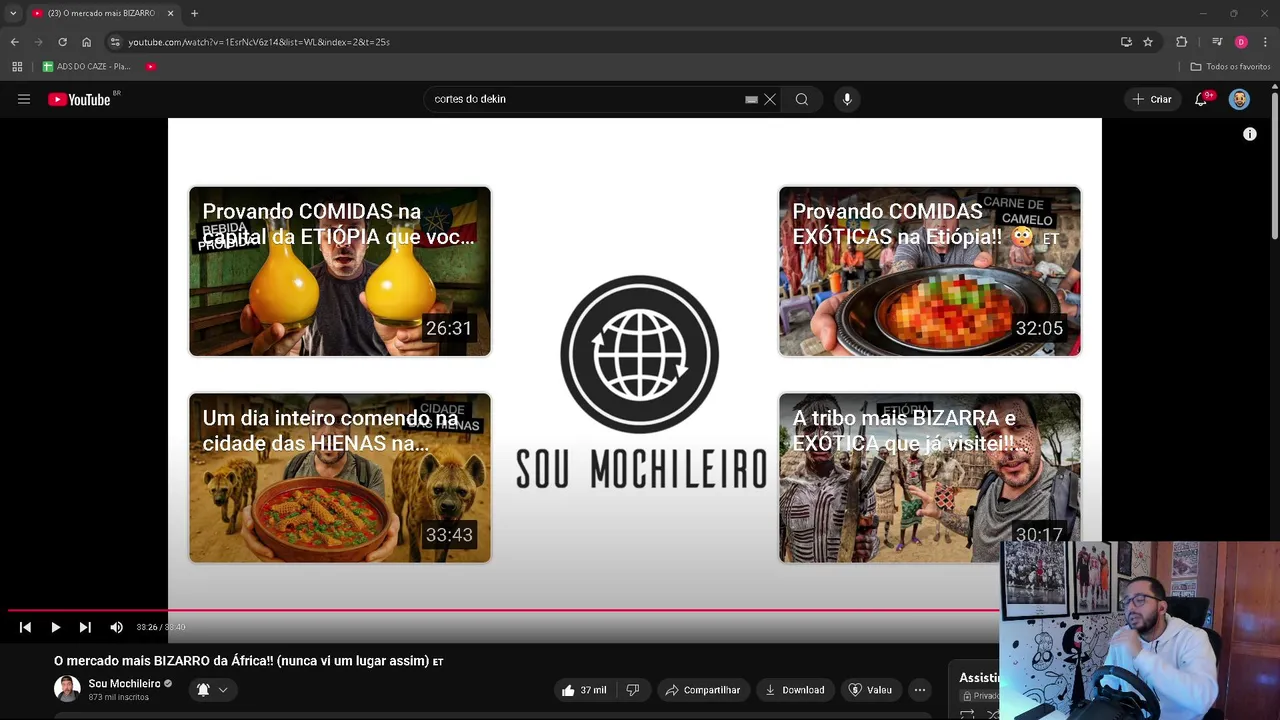Click the Criar create button
Image resolution: width=1280 pixels, height=720 pixels.
point(1152,99)
